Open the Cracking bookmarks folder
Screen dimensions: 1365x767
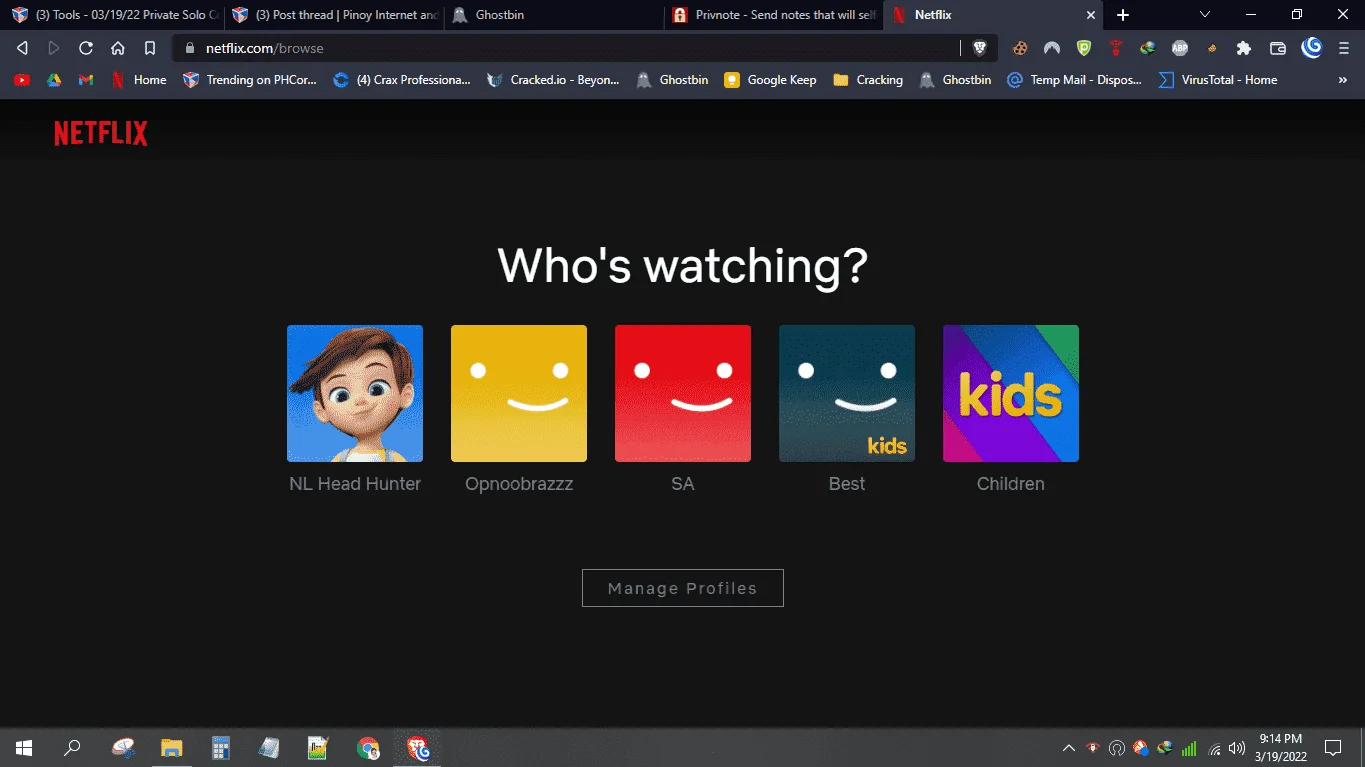[x=868, y=80]
